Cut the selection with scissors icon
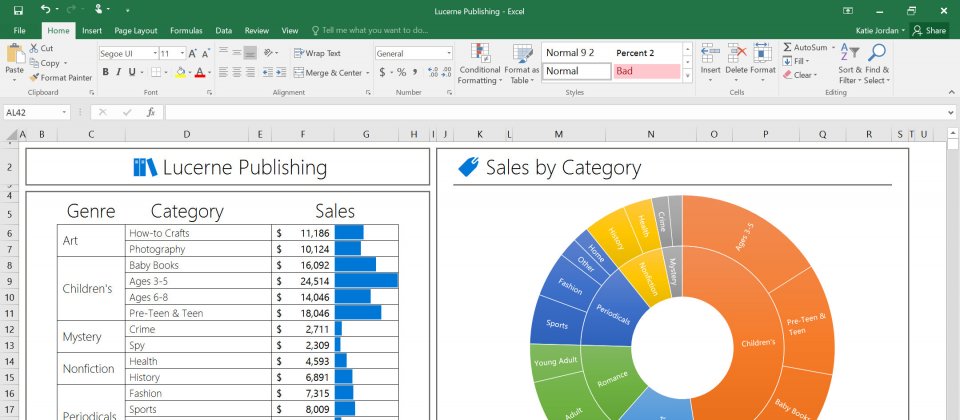The image size is (960, 420). click(x=33, y=48)
